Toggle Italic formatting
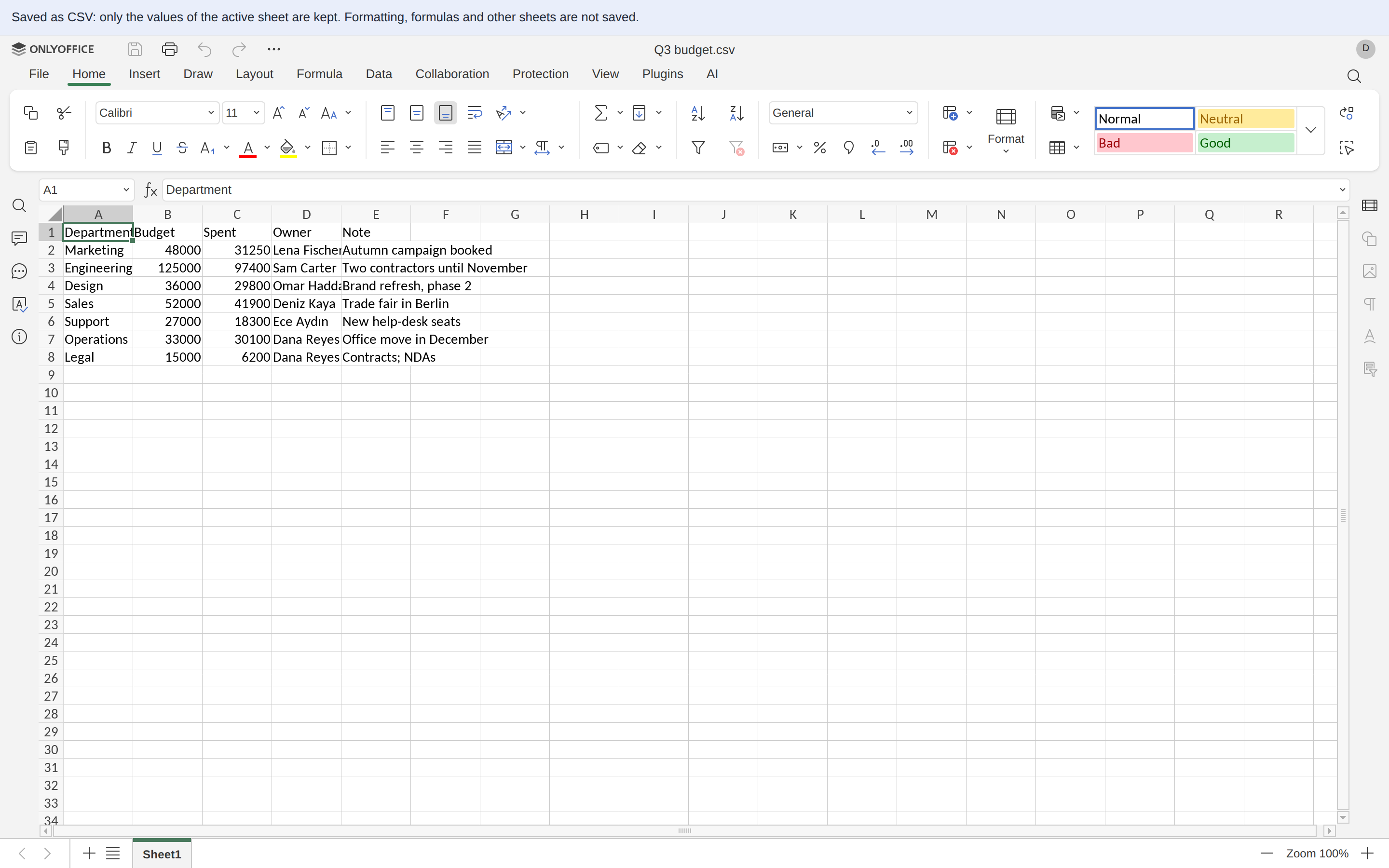Image resolution: width=1389 pixels, height=868 pixels. (132, 148)
